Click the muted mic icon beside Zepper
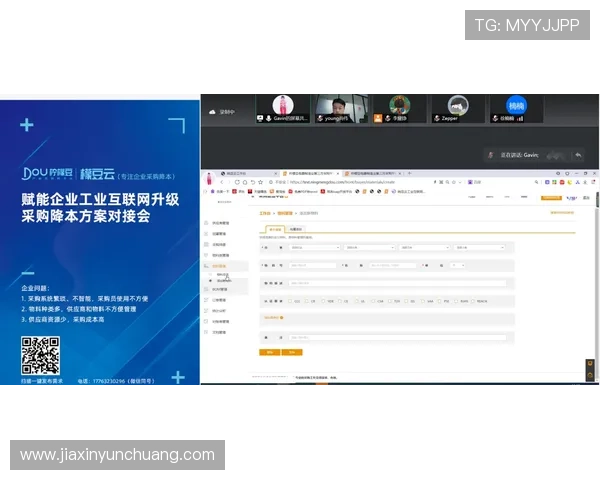600x480 pixels. pos(437,119)
